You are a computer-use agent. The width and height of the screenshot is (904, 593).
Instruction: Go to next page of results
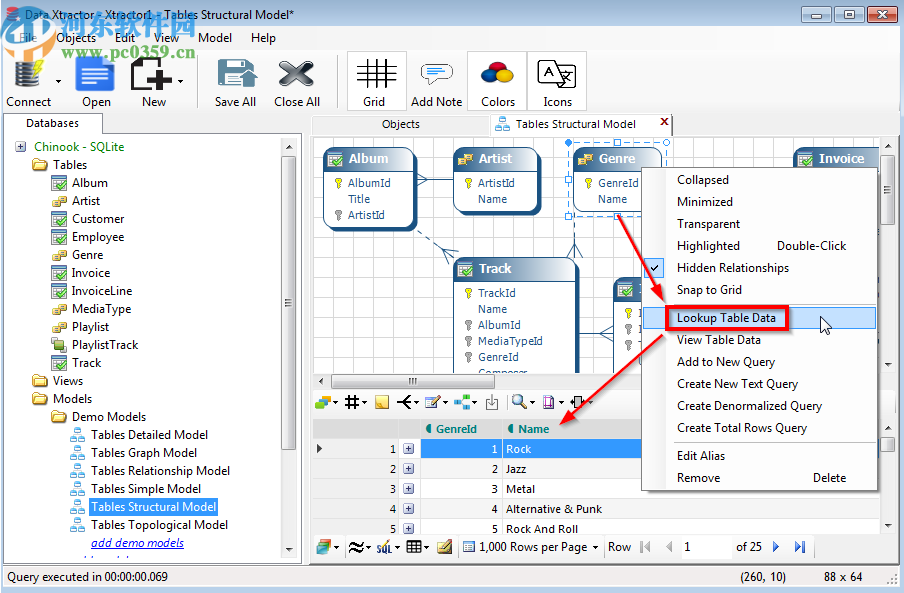coord(778,547)
